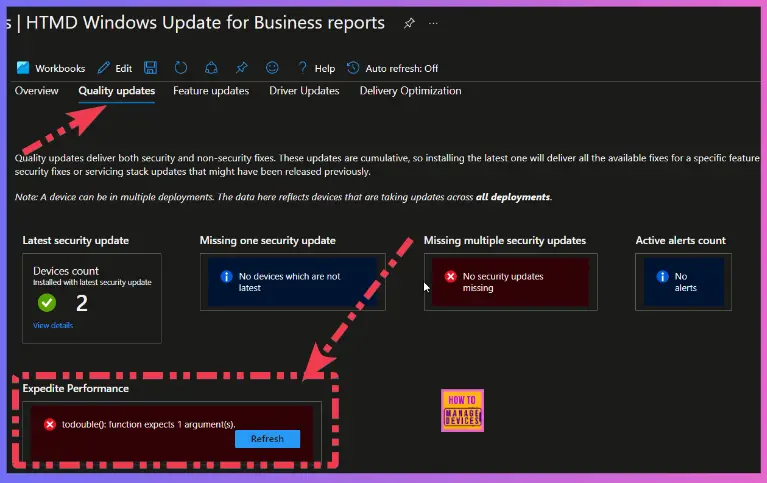Click the 'Devices count' tile label

click(x=66, y=271)
